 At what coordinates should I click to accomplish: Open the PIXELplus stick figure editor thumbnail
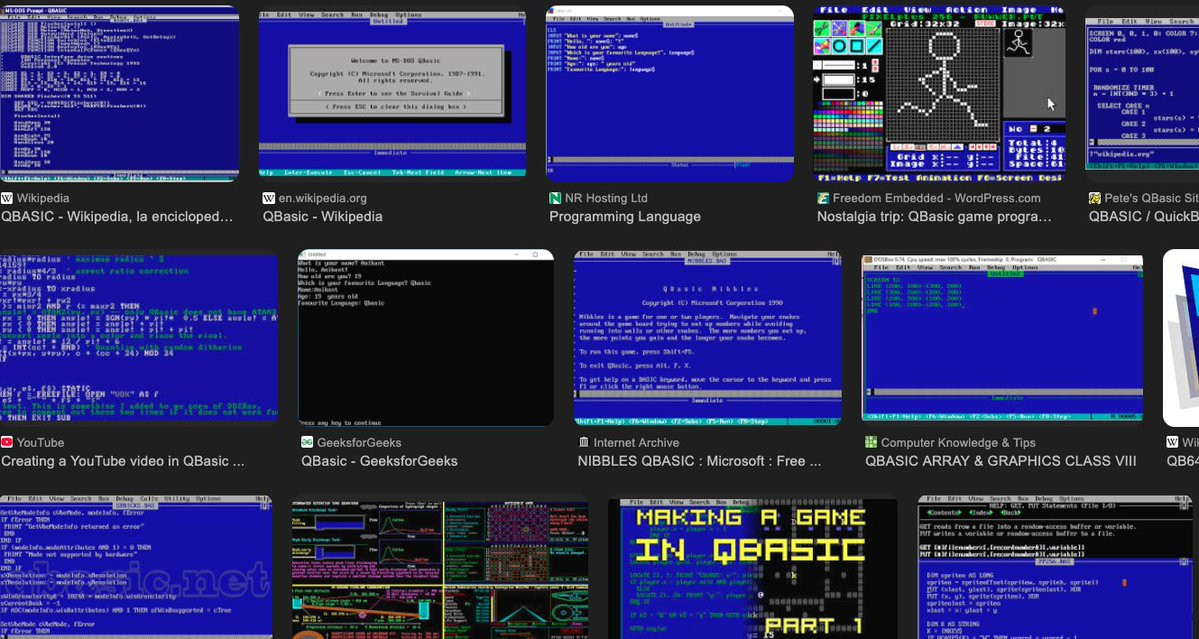[940, 93]
